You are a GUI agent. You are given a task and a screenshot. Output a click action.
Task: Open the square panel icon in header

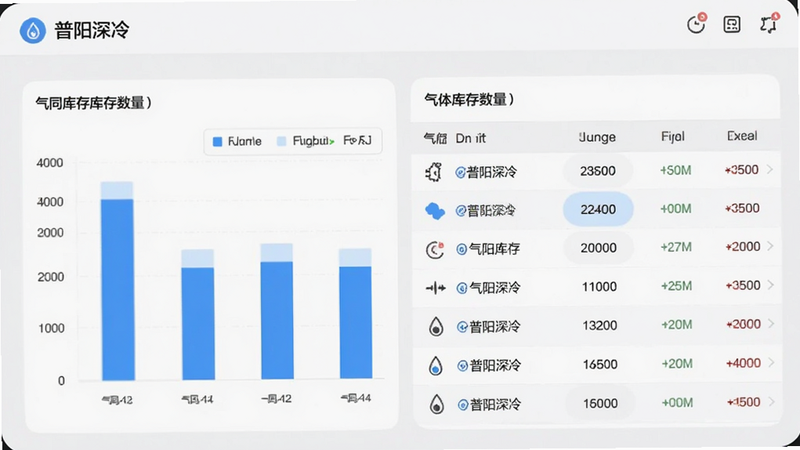point(732,24)
